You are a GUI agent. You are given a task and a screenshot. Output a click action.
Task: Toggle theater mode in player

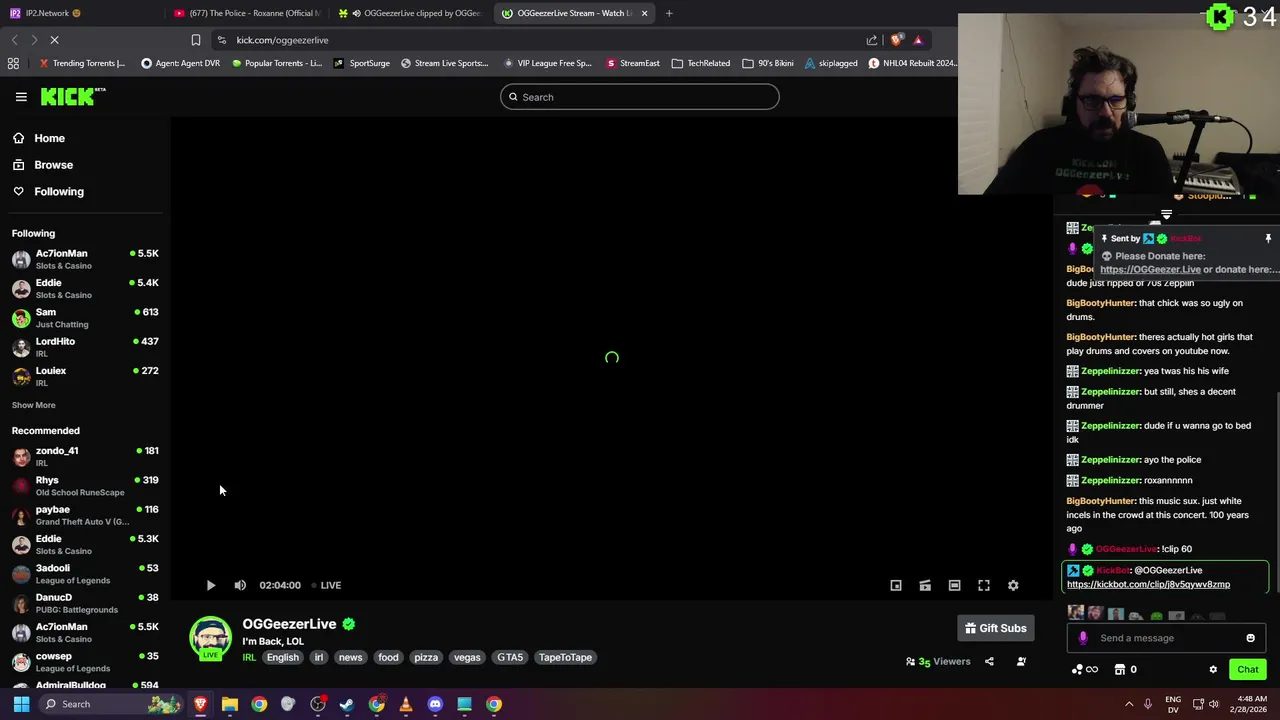pos(954,585)
